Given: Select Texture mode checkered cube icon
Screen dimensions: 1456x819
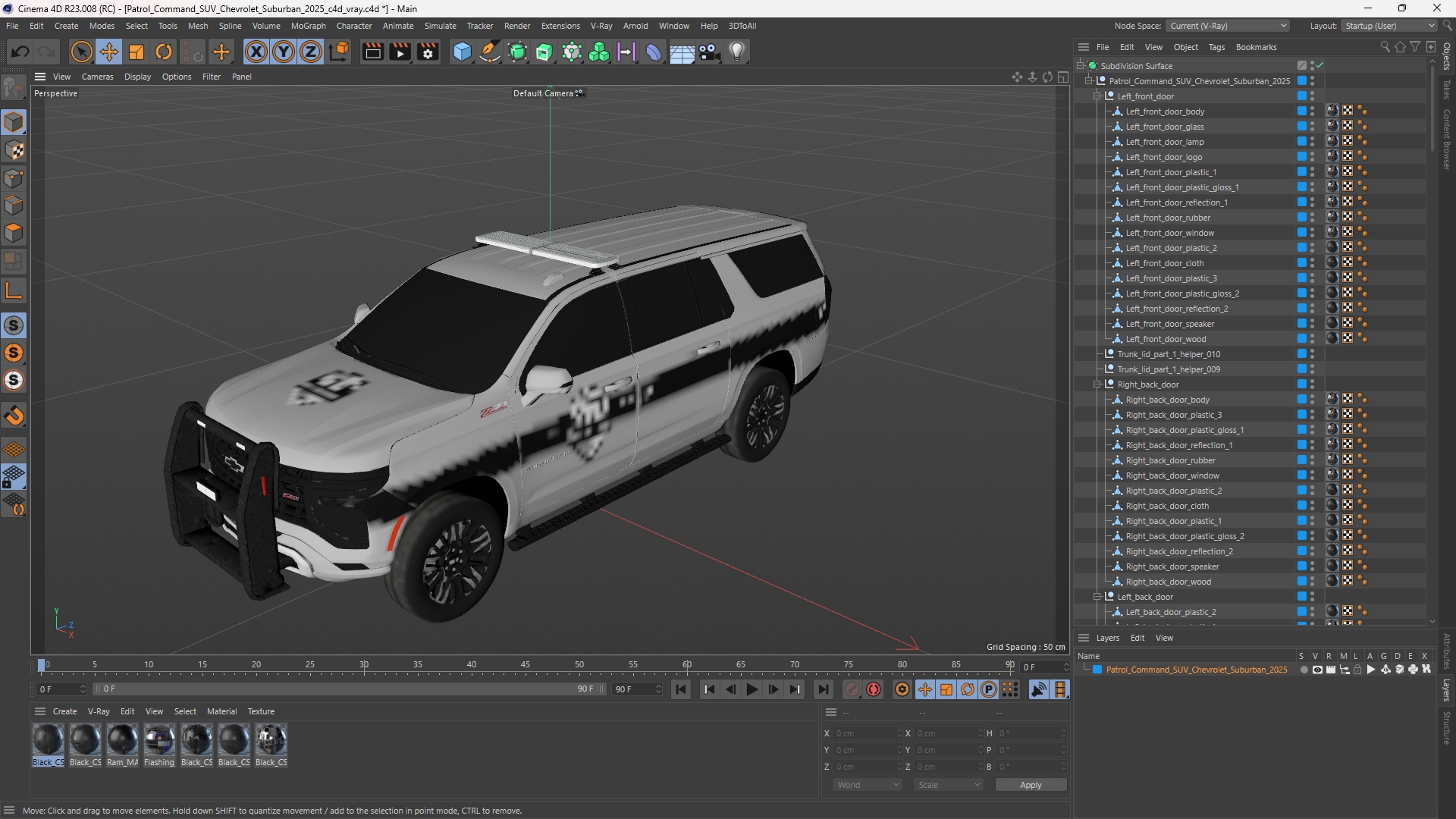Looking at the screenshot, I should tap(14, 150).
